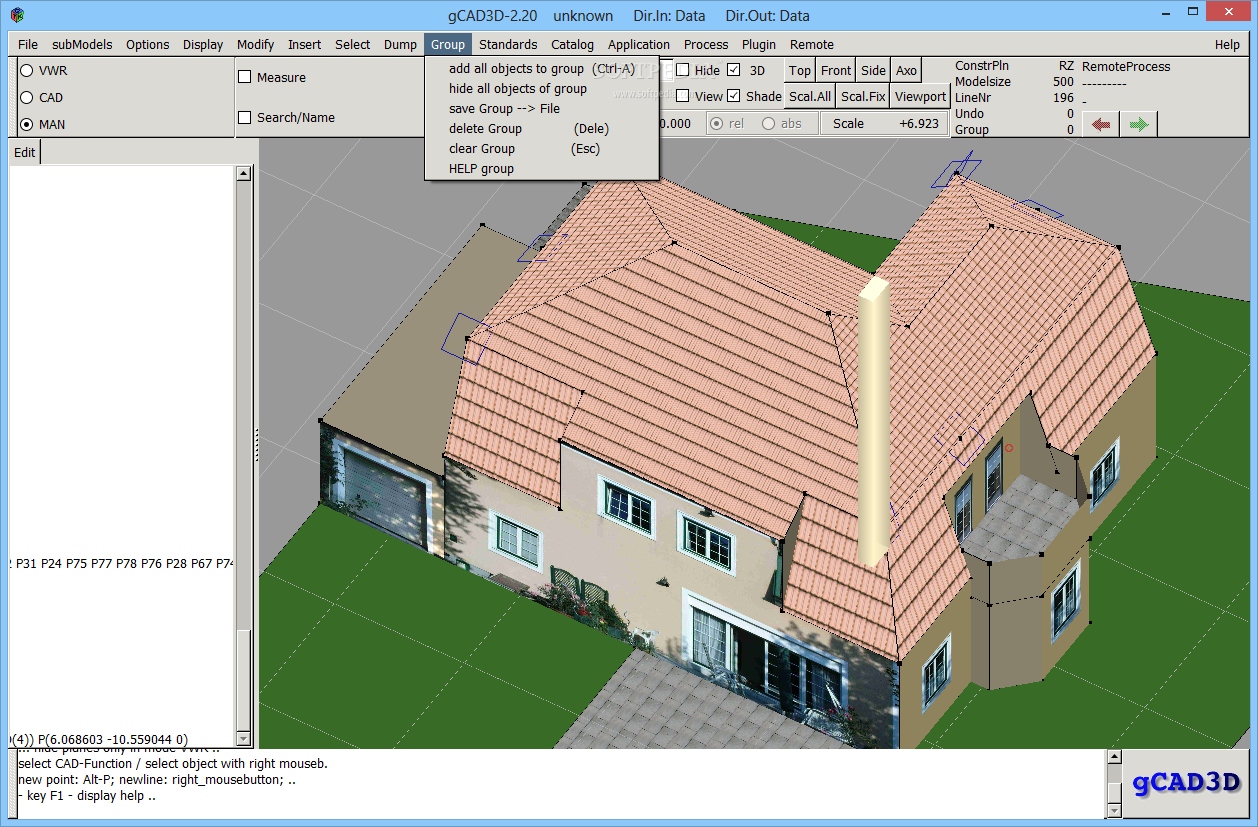Viewport: 1258px width, 827px height.
Task: Switch to Side view
Action: 873,70
